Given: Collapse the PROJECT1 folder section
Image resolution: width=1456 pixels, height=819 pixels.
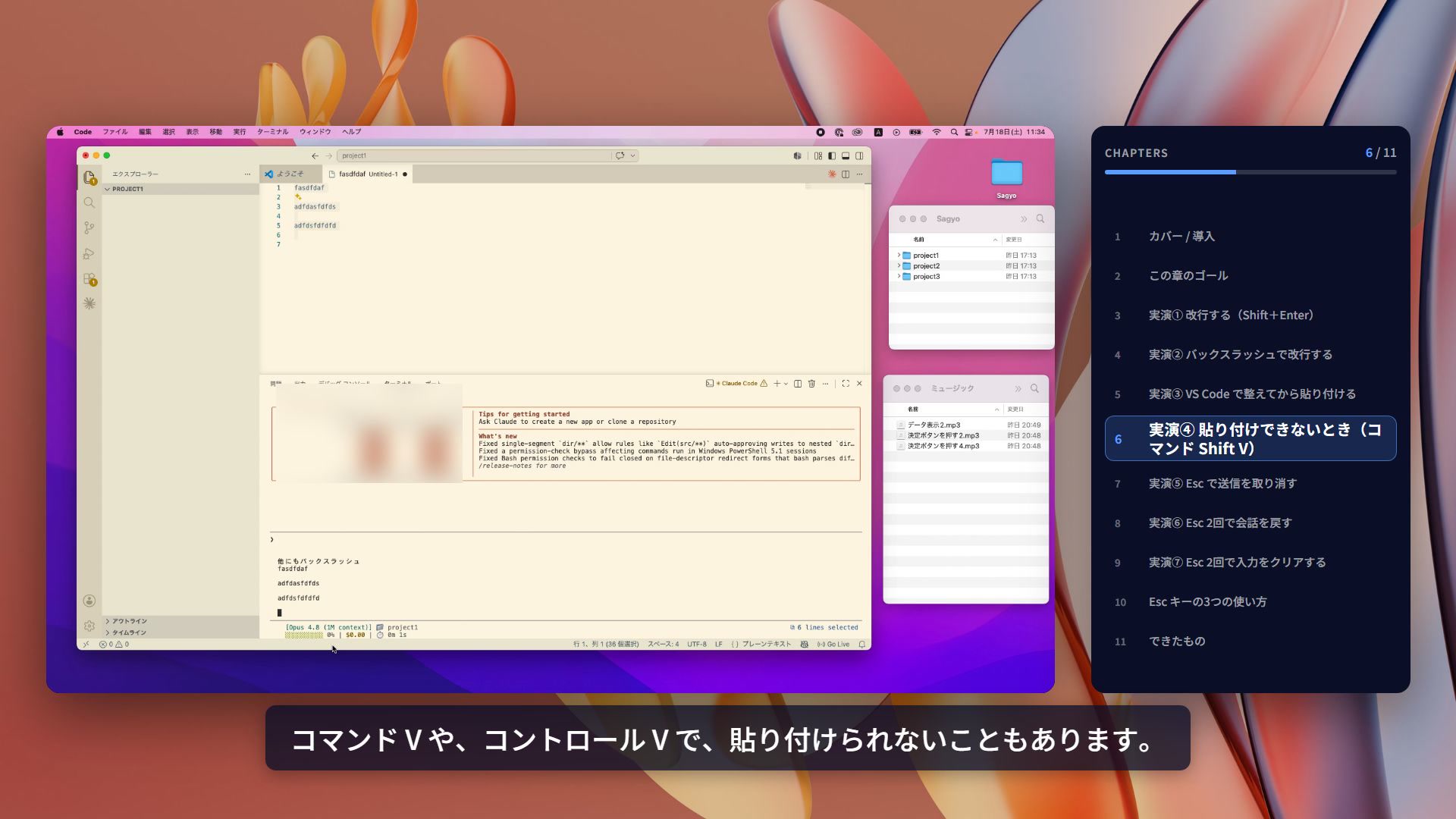Looking at the screenshot, I should tap(181, 189).
